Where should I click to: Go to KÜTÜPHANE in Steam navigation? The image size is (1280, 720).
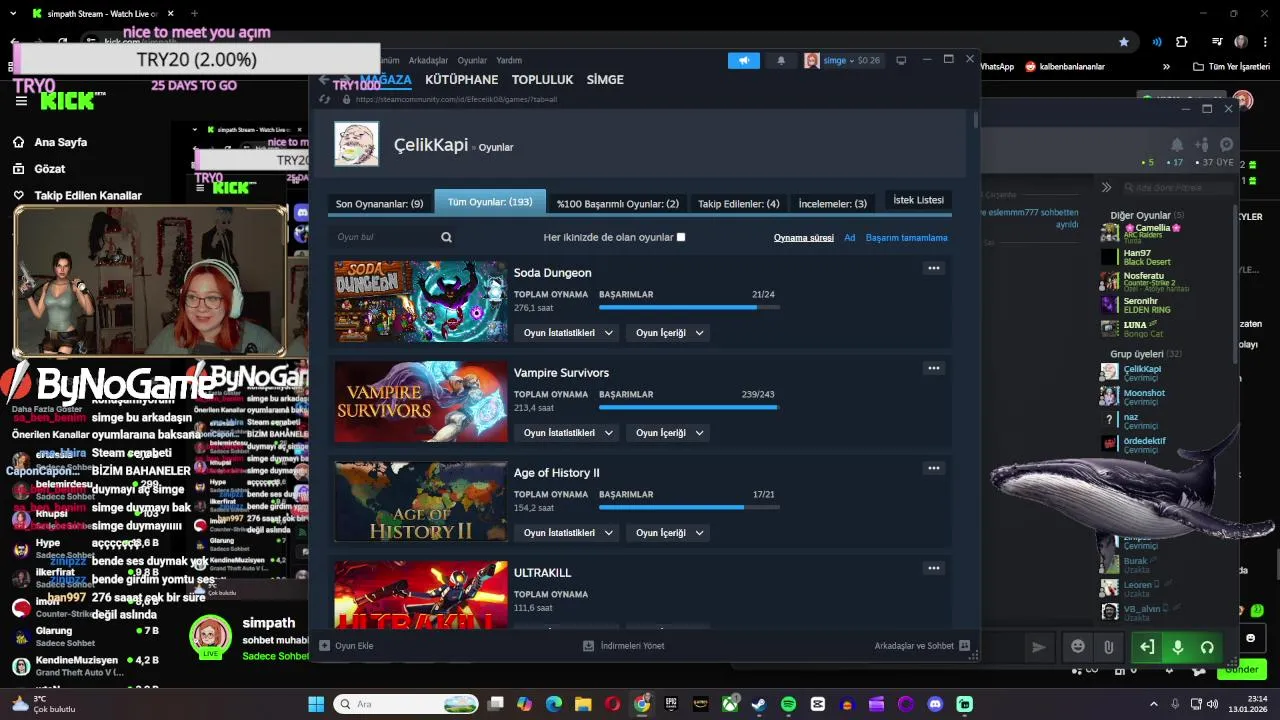461,79
